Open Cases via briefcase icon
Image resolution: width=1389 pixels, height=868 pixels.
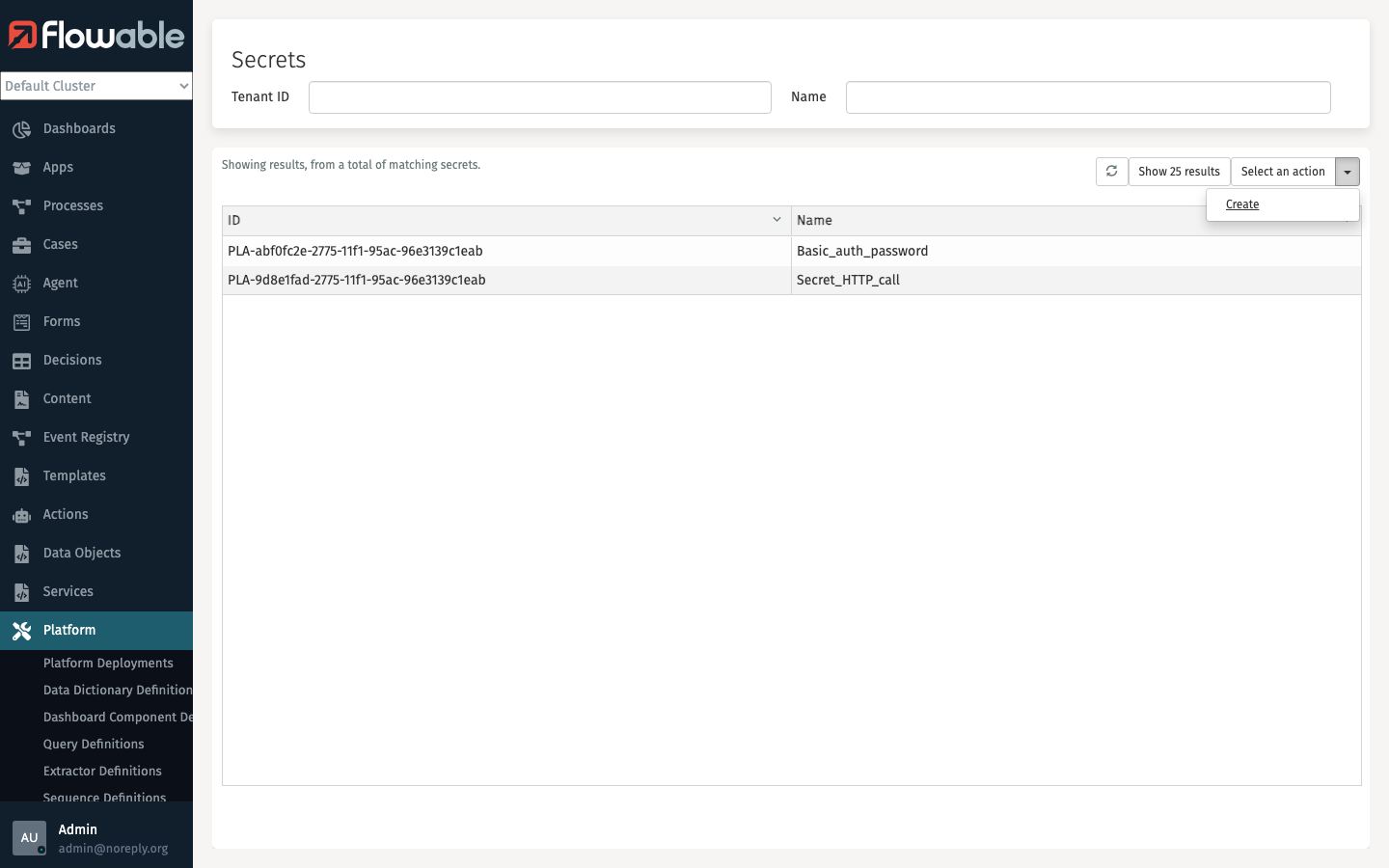(21, 245)
